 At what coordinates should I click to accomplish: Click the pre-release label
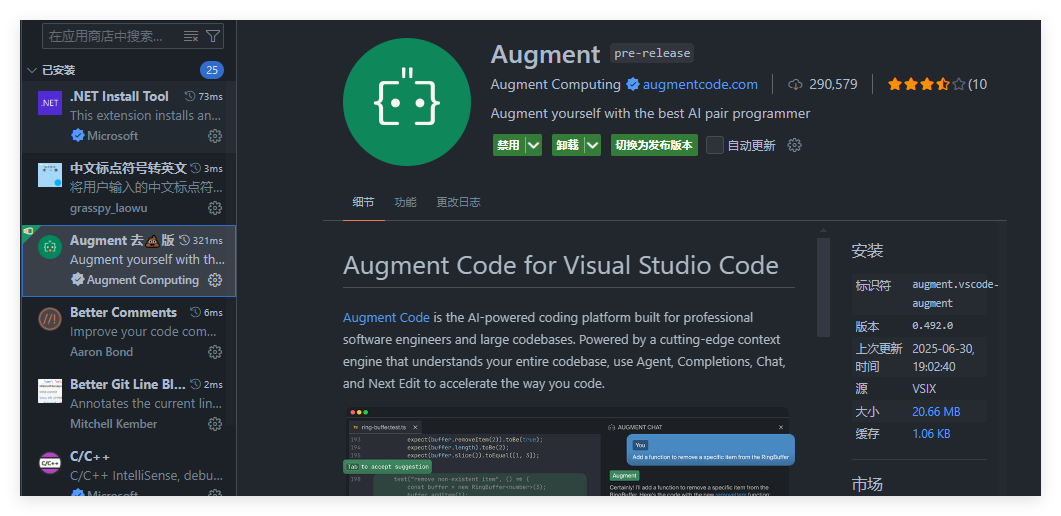pos(652,53)
